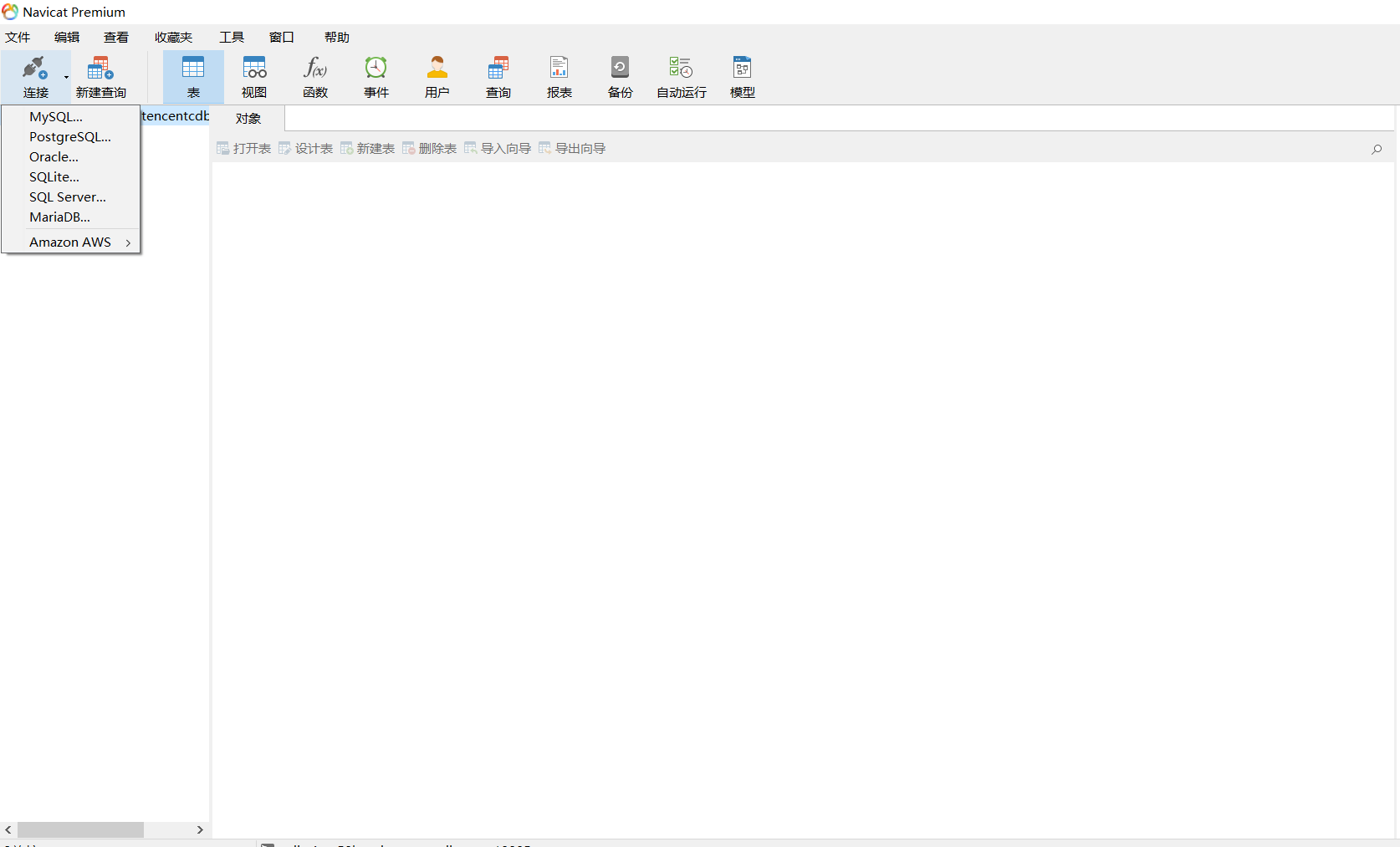This screenshot has width=1400, height=847.
Task: Choose MySQL... from the connection menu
Action: 56,117
